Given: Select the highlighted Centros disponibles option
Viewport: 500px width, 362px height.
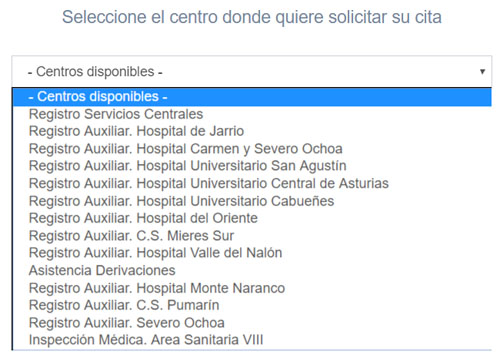Looking at the screenshot, I should tap(252, 97).
